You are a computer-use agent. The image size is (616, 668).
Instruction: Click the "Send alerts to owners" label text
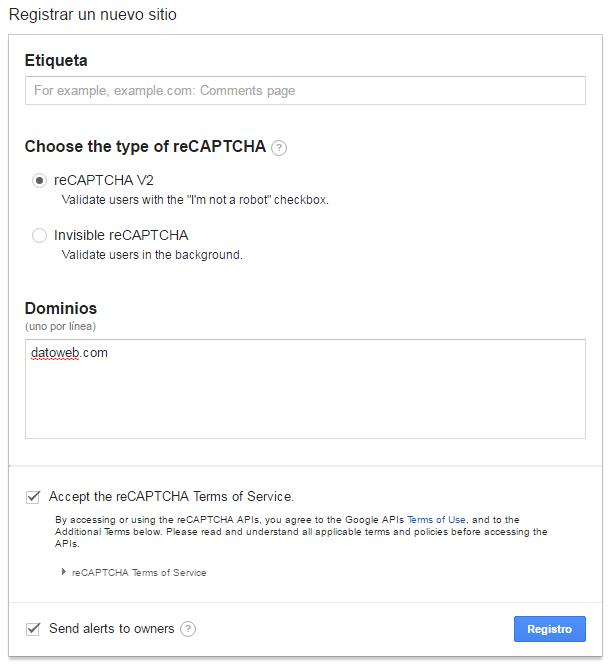point(112,629)
